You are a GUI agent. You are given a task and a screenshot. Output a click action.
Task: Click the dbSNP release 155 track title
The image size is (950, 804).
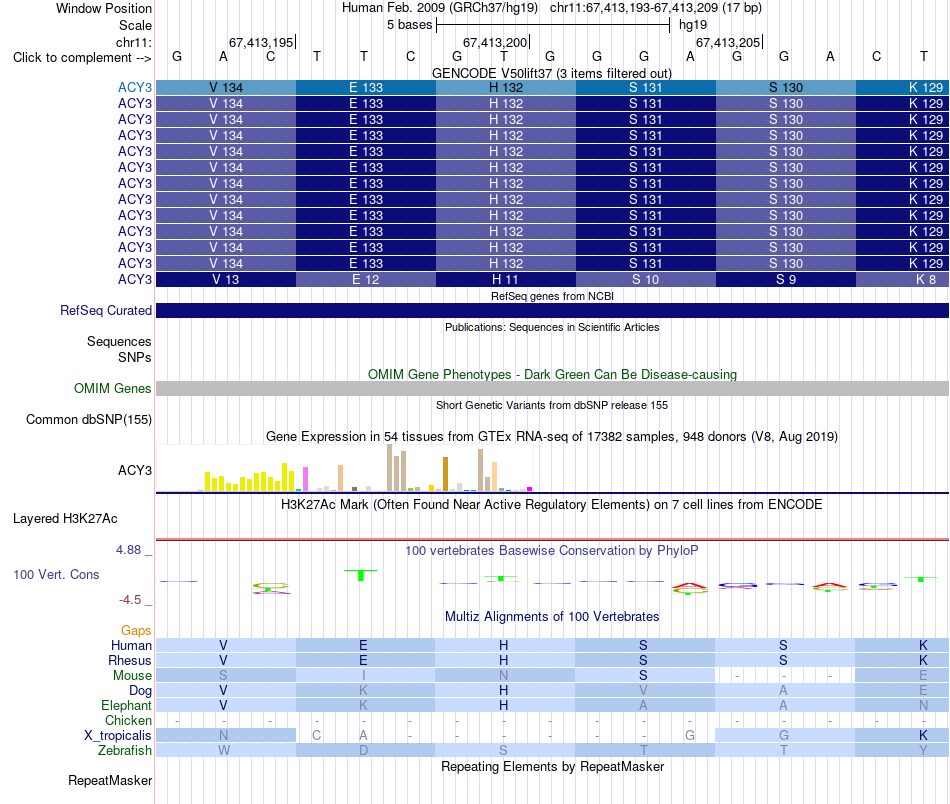point(552,405)
